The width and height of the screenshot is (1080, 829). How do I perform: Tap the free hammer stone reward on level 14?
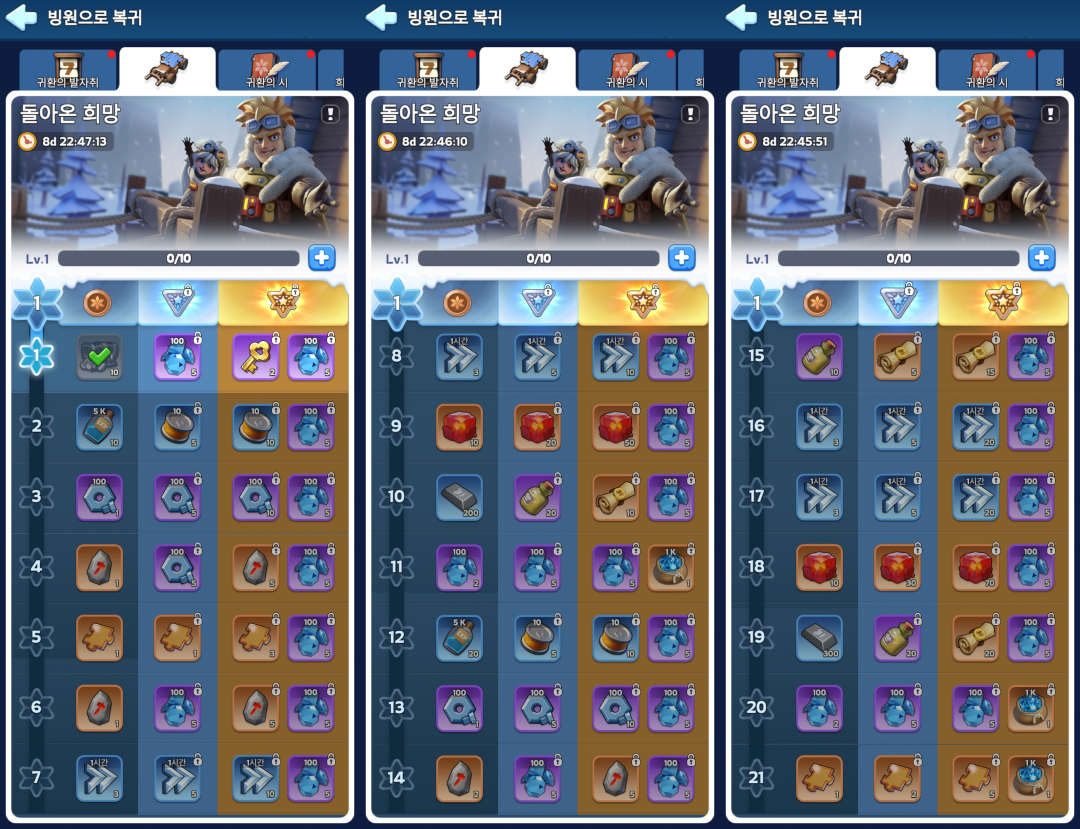(x=459, y=779)
